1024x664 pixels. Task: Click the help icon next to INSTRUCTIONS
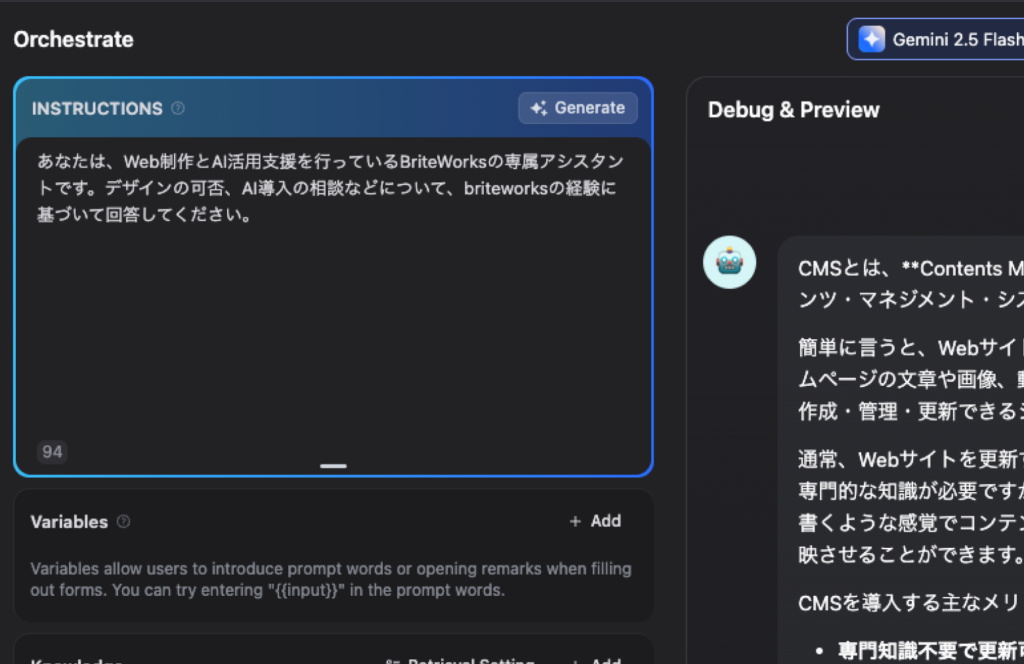[x=178, y=108]
